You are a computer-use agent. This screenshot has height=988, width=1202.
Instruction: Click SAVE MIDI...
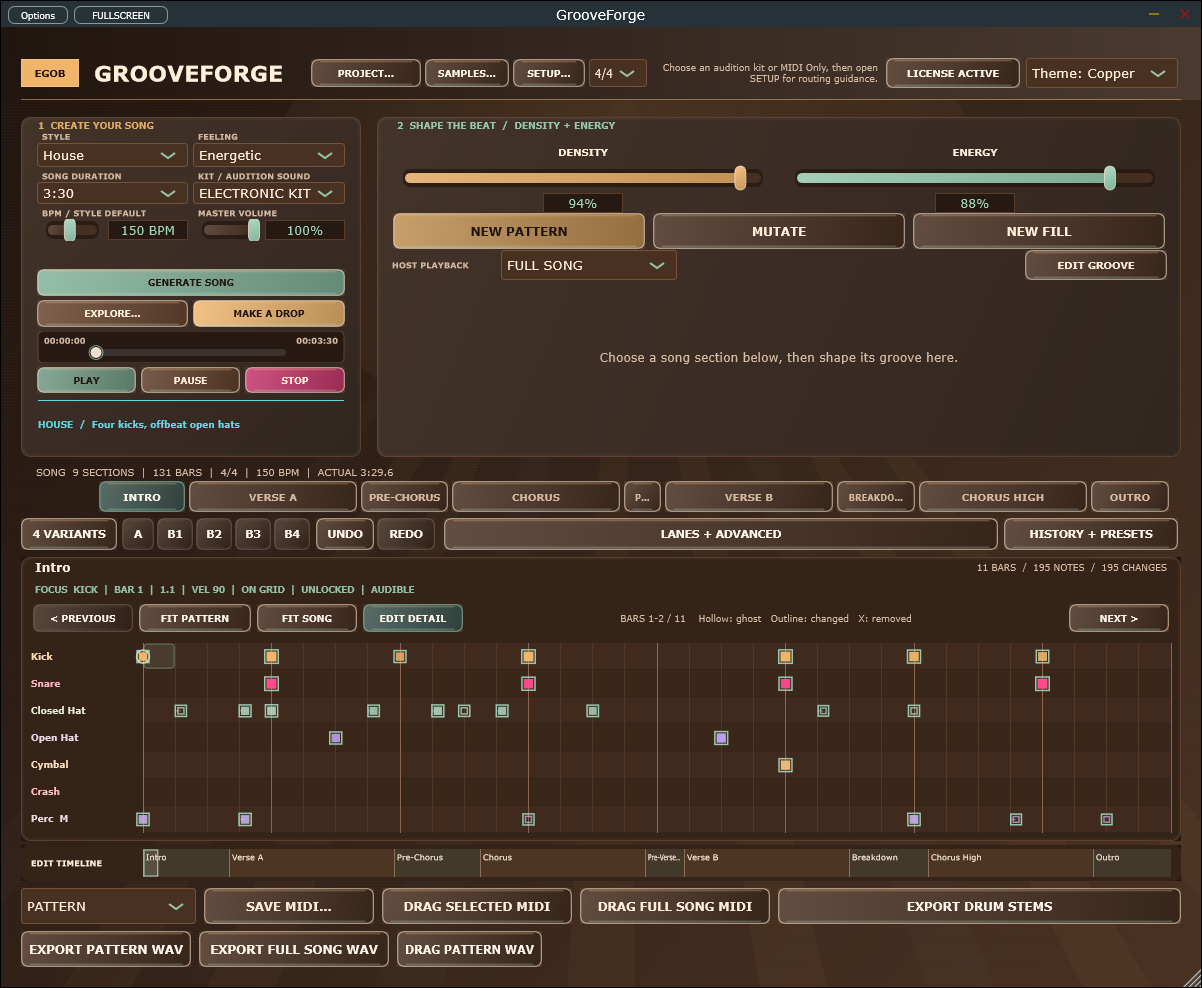point(289,906)
